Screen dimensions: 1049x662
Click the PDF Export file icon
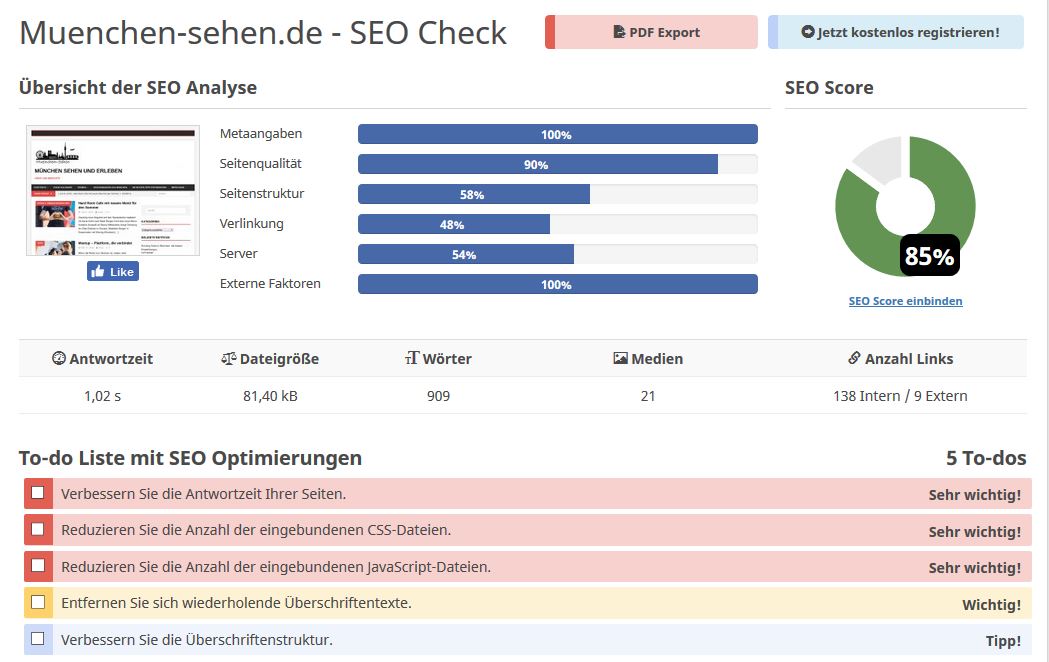coord(619,32)
